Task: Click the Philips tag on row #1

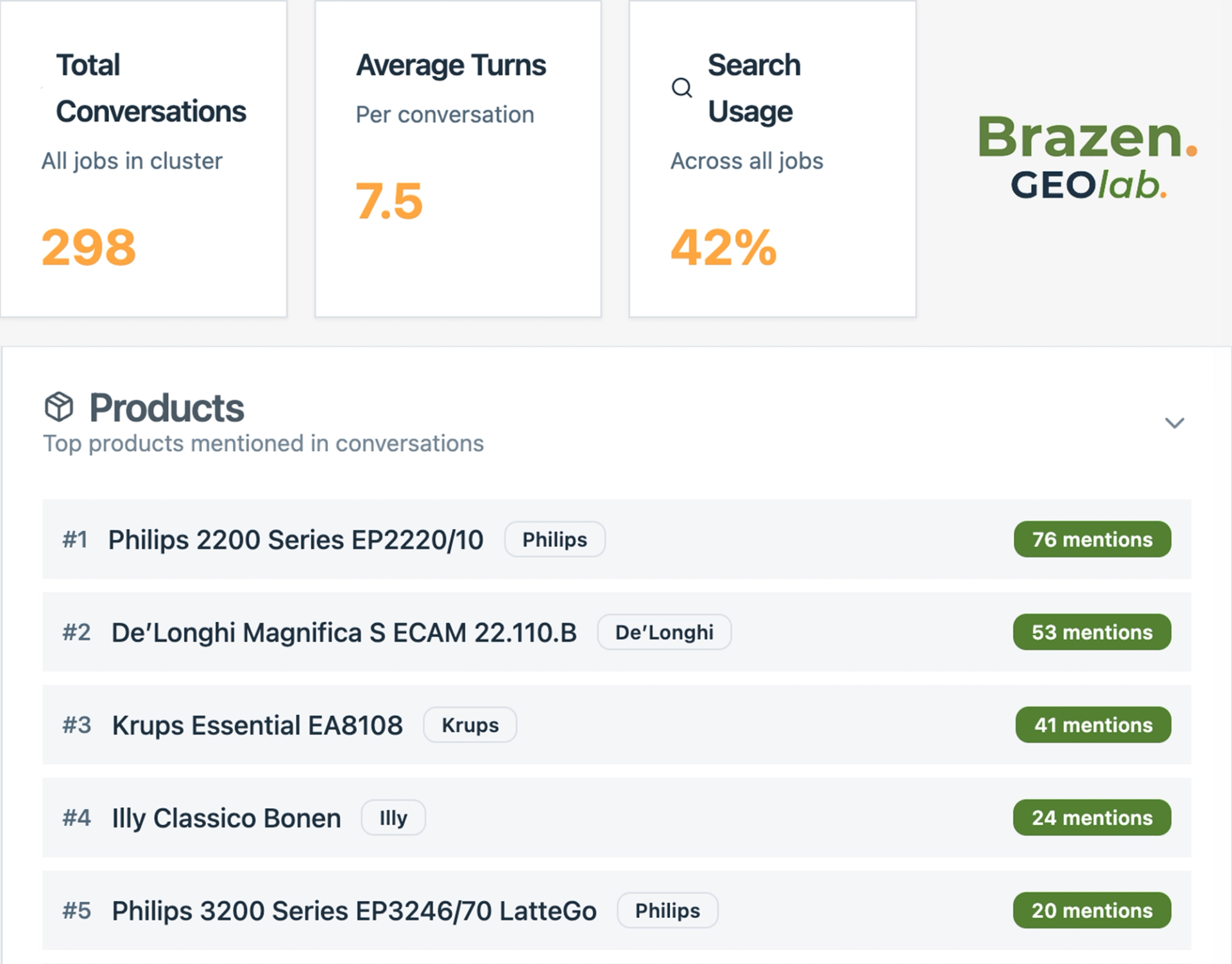Action: click(x=554, y=539)
